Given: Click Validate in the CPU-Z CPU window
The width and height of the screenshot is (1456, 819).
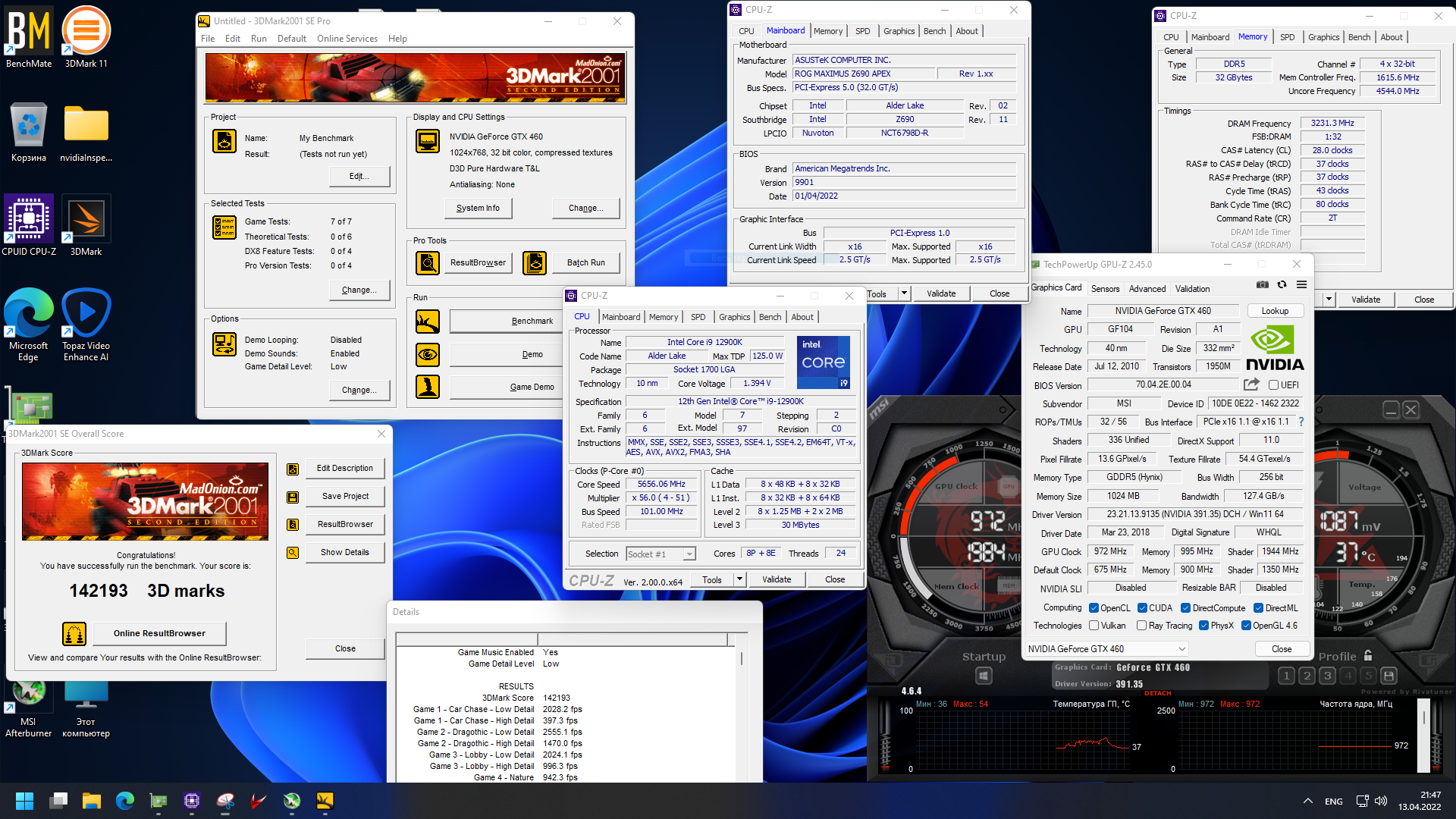Looking at the screenshot, I should coord(777,579).
